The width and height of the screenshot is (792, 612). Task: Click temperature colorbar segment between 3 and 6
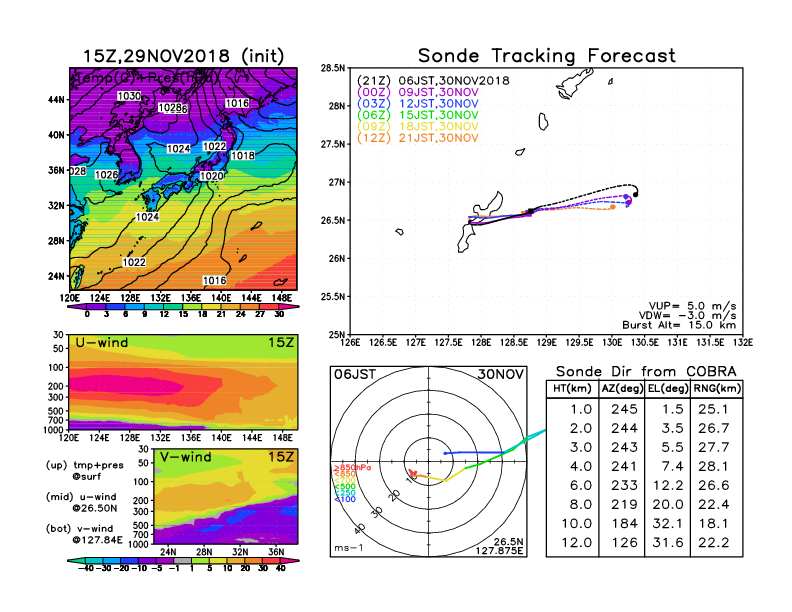(116, 306)
